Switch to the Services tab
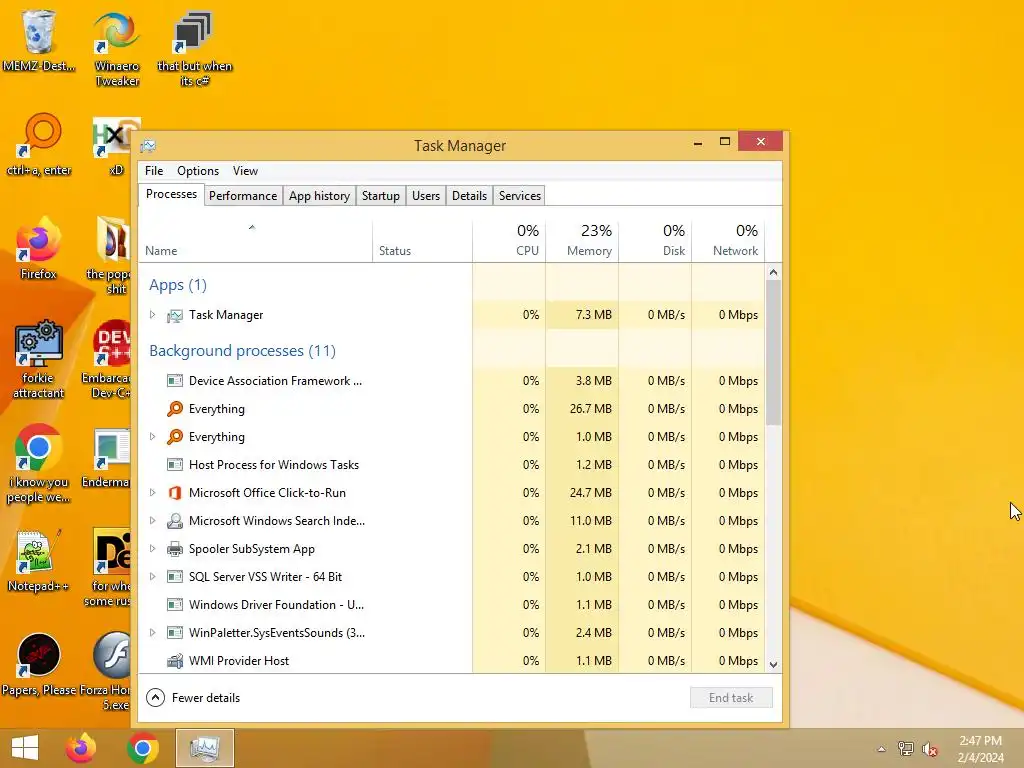 coord(520,196)
